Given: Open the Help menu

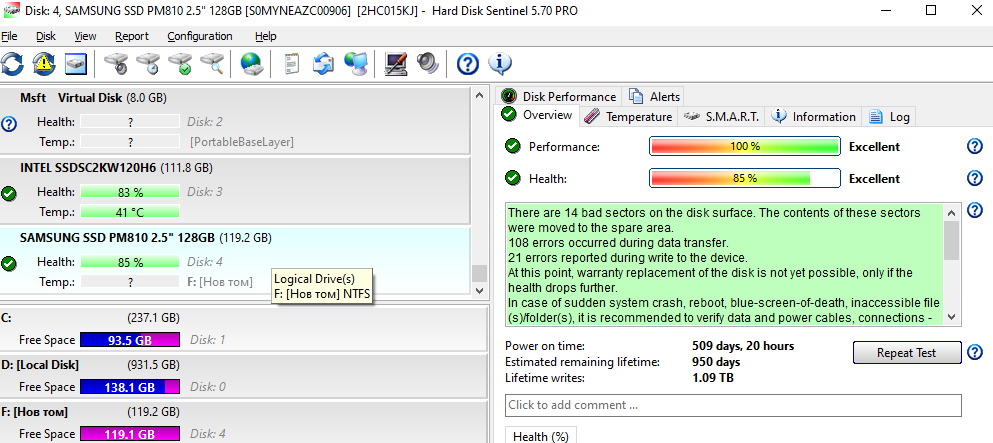Looking at the screenshot, I should coord(265,36).
